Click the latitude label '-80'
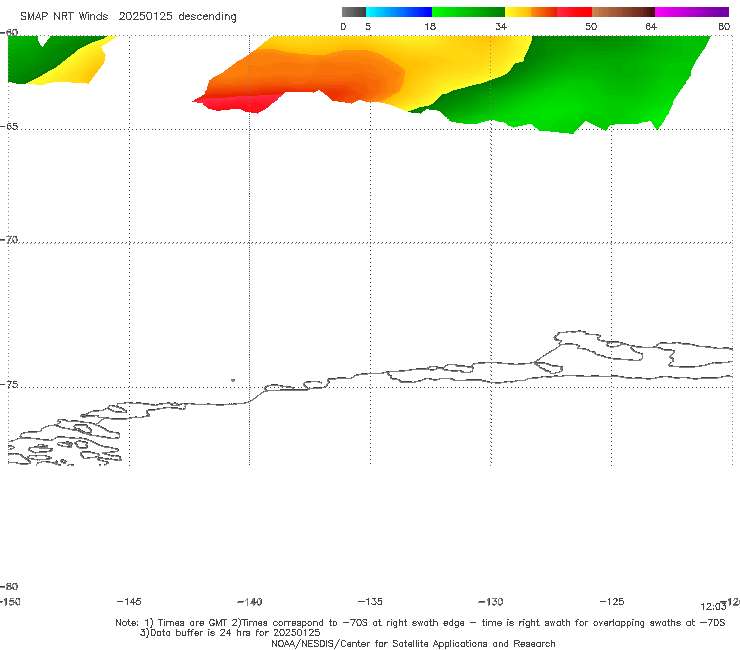This screenshot has width=740, height=650. tap(9, 586)
